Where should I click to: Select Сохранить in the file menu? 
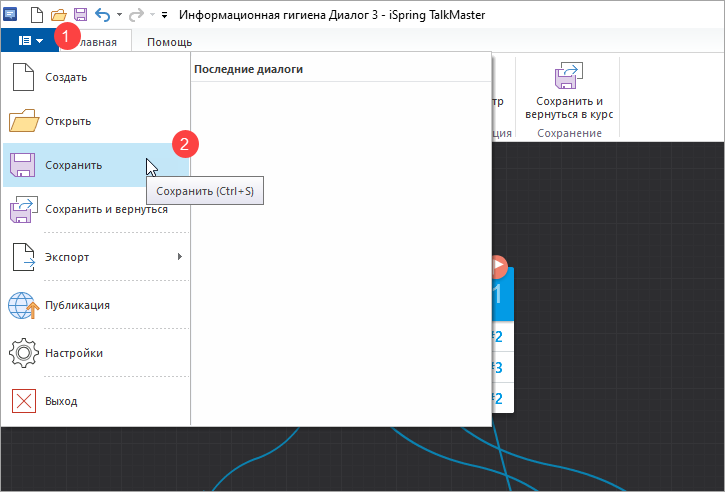point(96,165)
